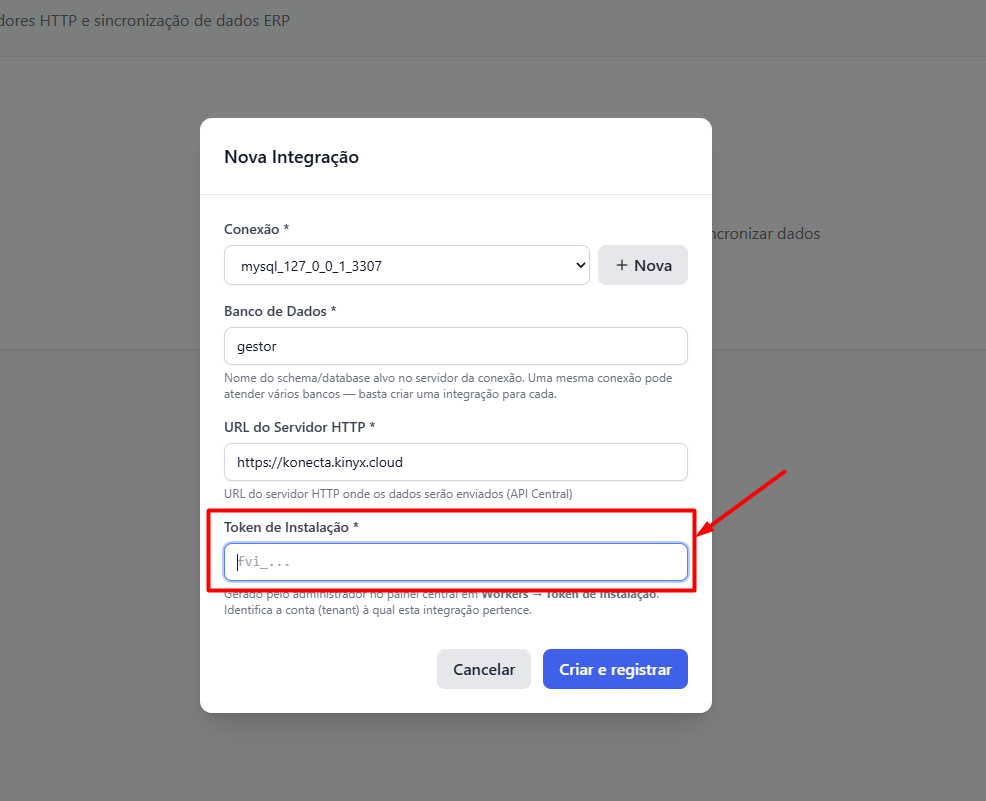Click Criar e registrar button
Image resolution: width=986 pixels, height=801 pixels.
tap(615, 669)
